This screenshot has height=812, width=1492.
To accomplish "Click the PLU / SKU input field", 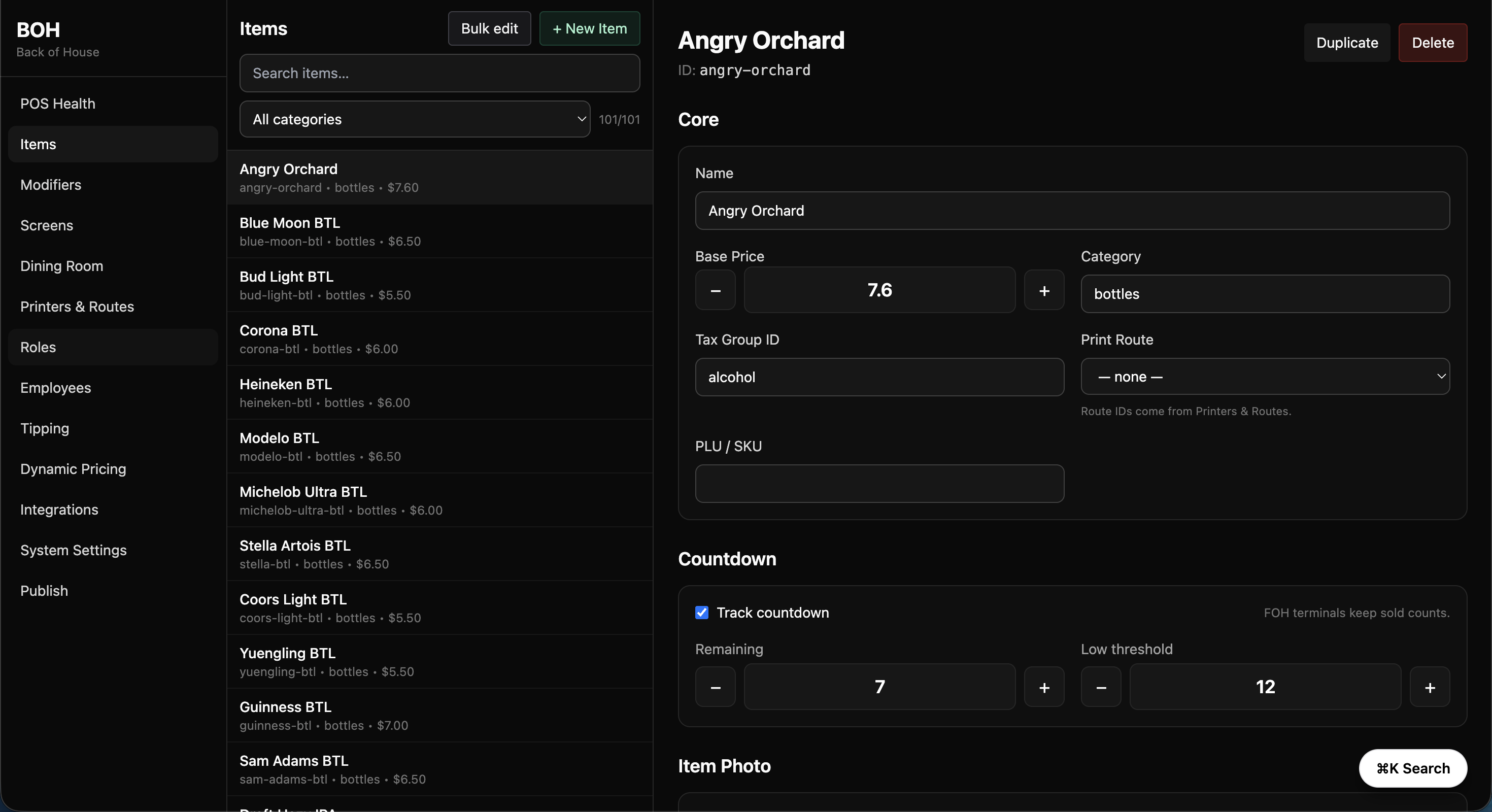I will pos(878,484).
